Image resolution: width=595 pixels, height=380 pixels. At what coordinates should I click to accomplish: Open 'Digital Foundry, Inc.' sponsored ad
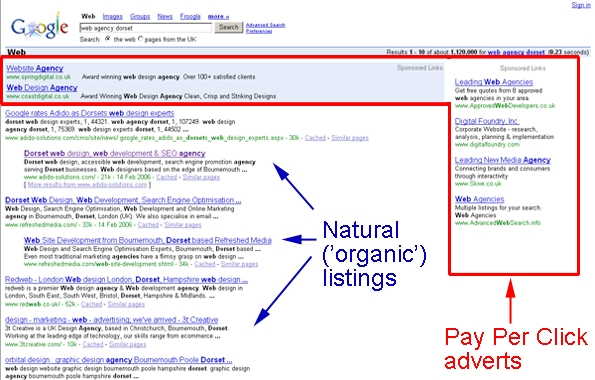tap(487, 121)
